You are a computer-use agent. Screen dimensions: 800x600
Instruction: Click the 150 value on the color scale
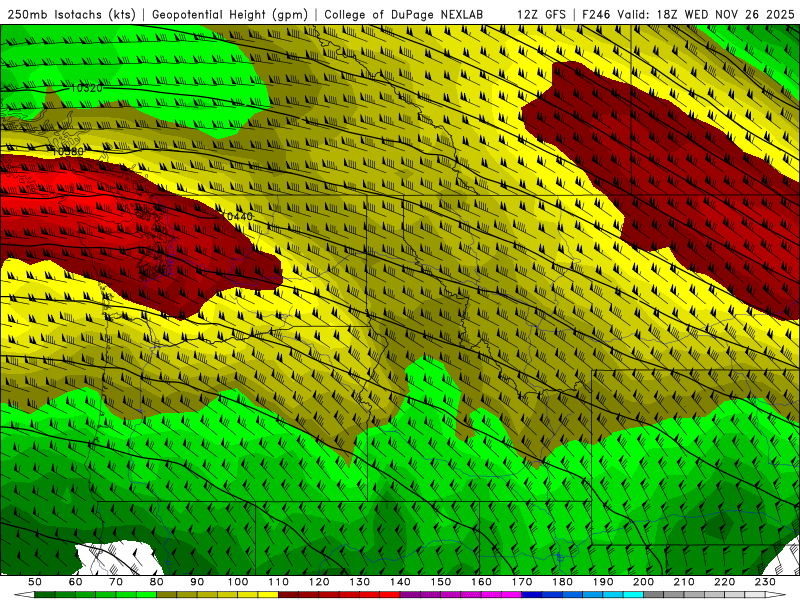[441, 582]
